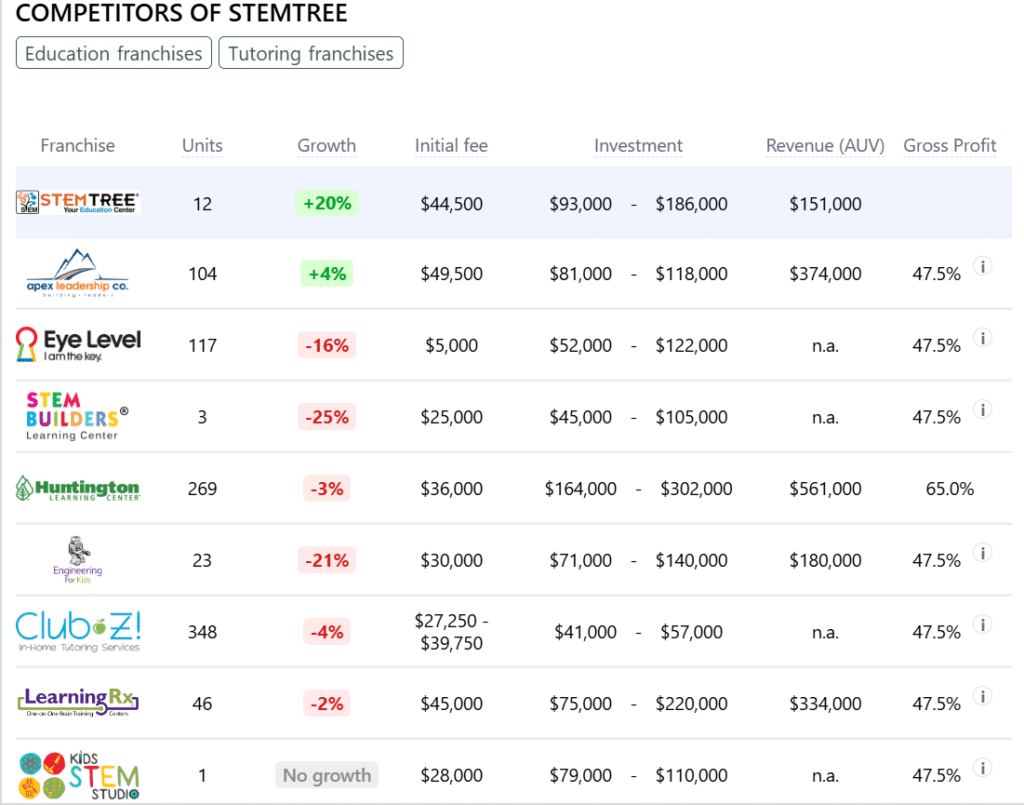
Task: Click the Revenue (AUV) column header
Action: [x=825, y=145]
